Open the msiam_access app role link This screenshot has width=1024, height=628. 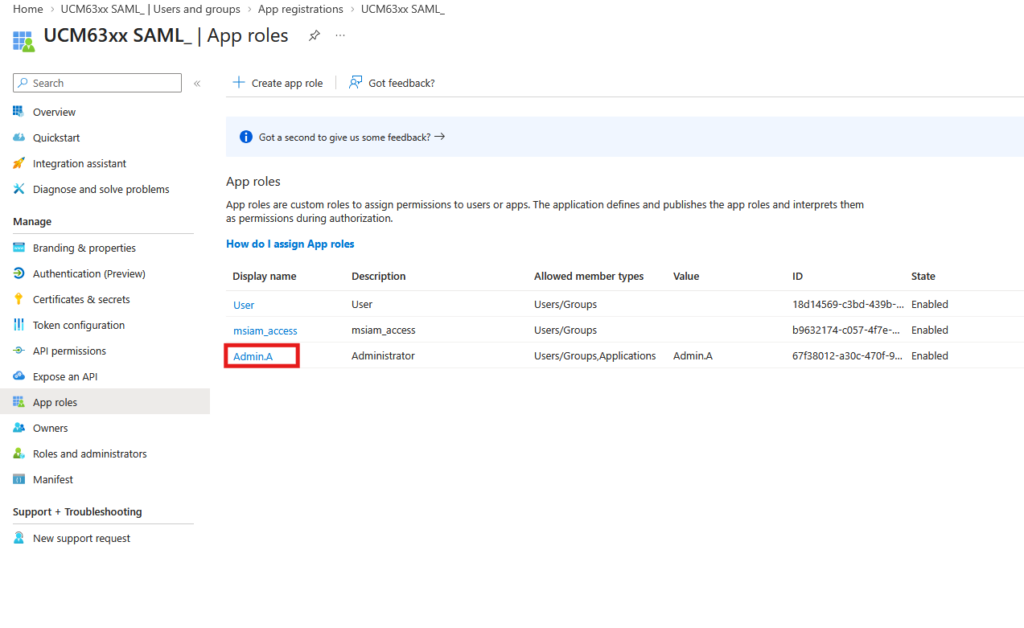pos(265,330)
